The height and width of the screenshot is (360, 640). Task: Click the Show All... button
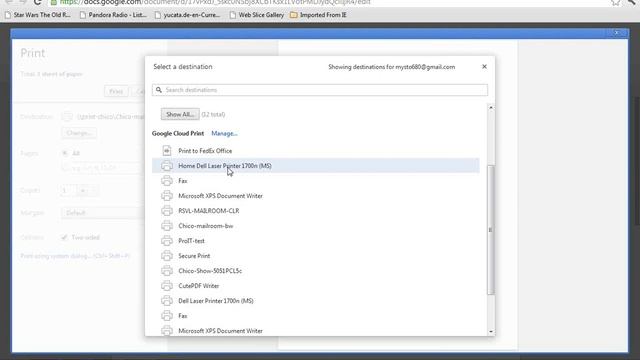tap(180, 114)
